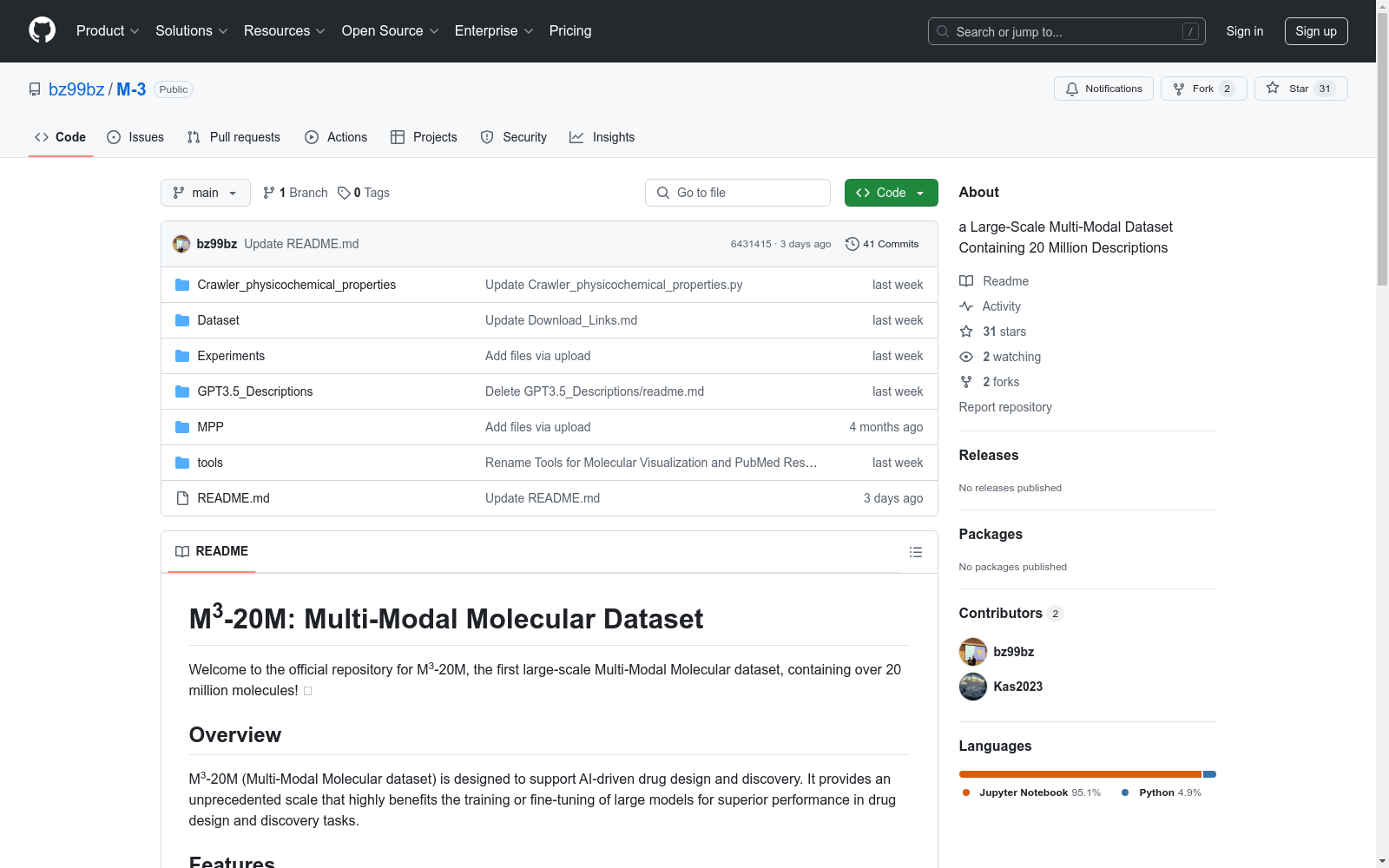View the 41 Commits history

click(x=882, y=244)
